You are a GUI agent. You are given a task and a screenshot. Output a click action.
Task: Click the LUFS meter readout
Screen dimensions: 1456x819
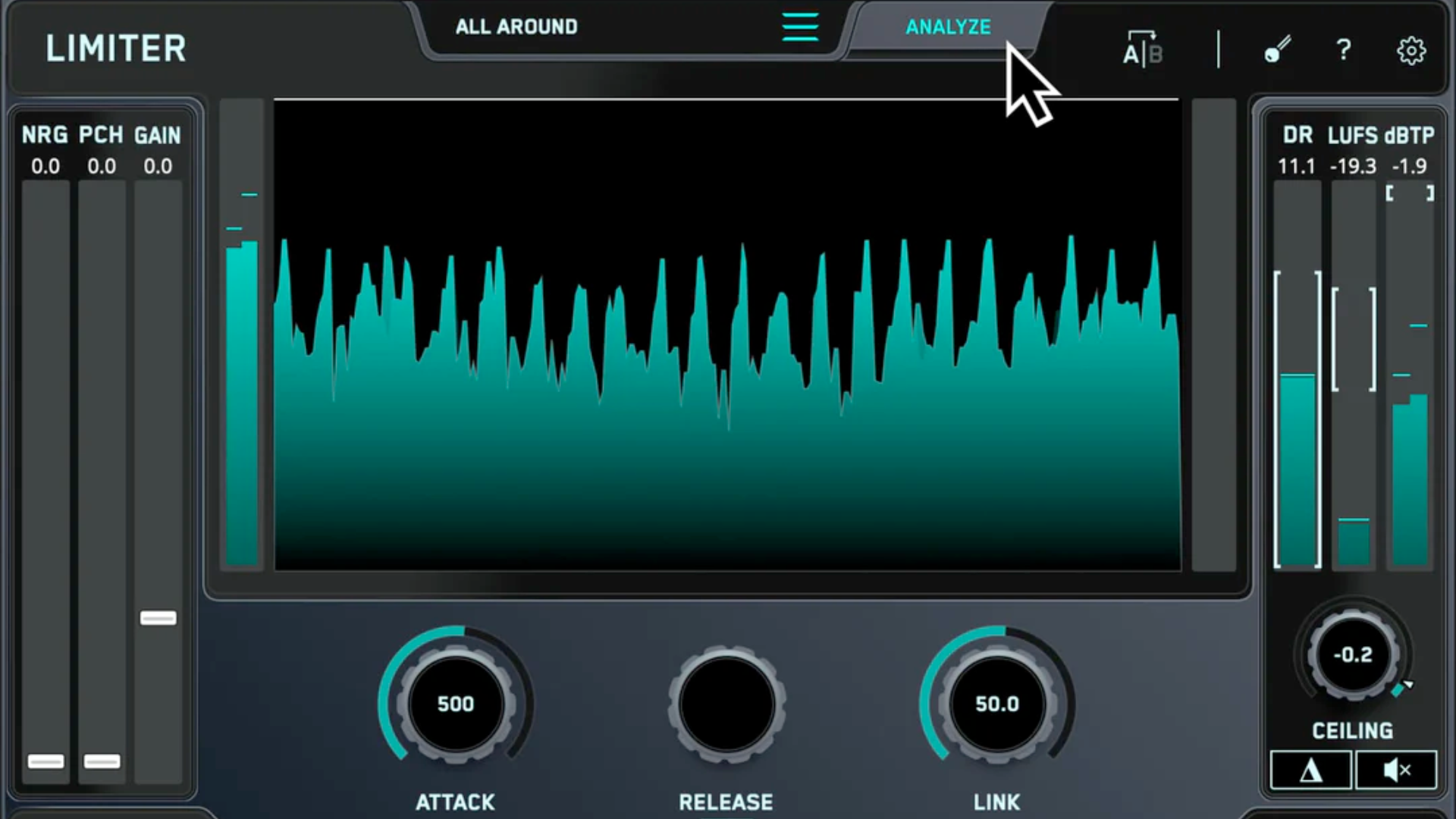point(1354,166)
